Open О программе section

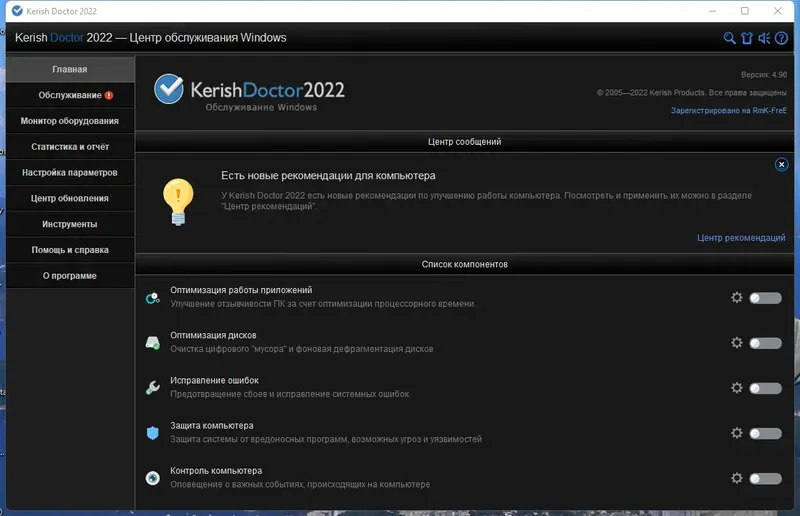click(x=70, y=276)
